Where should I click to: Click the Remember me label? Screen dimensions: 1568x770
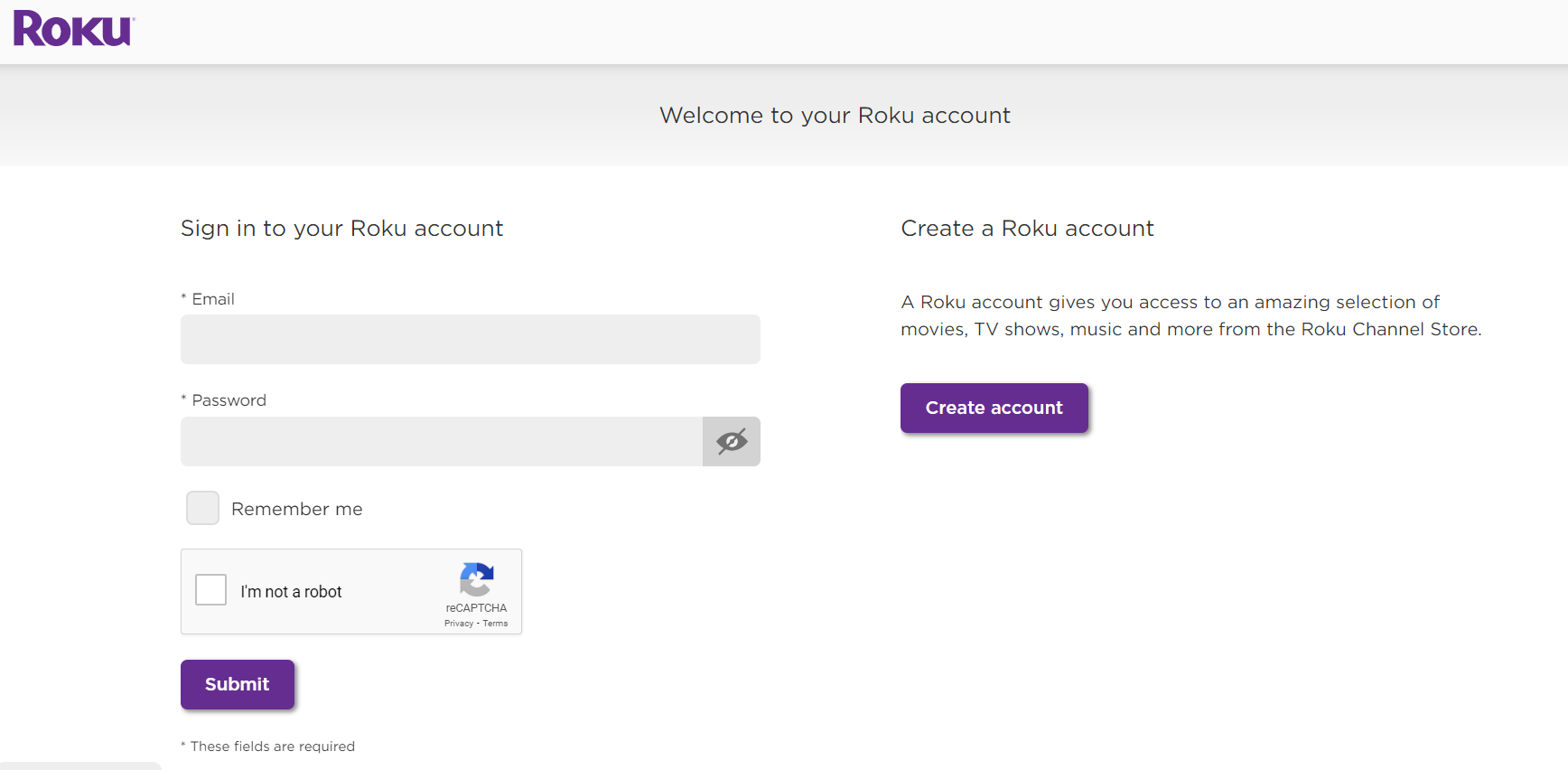tap(297, 509)
